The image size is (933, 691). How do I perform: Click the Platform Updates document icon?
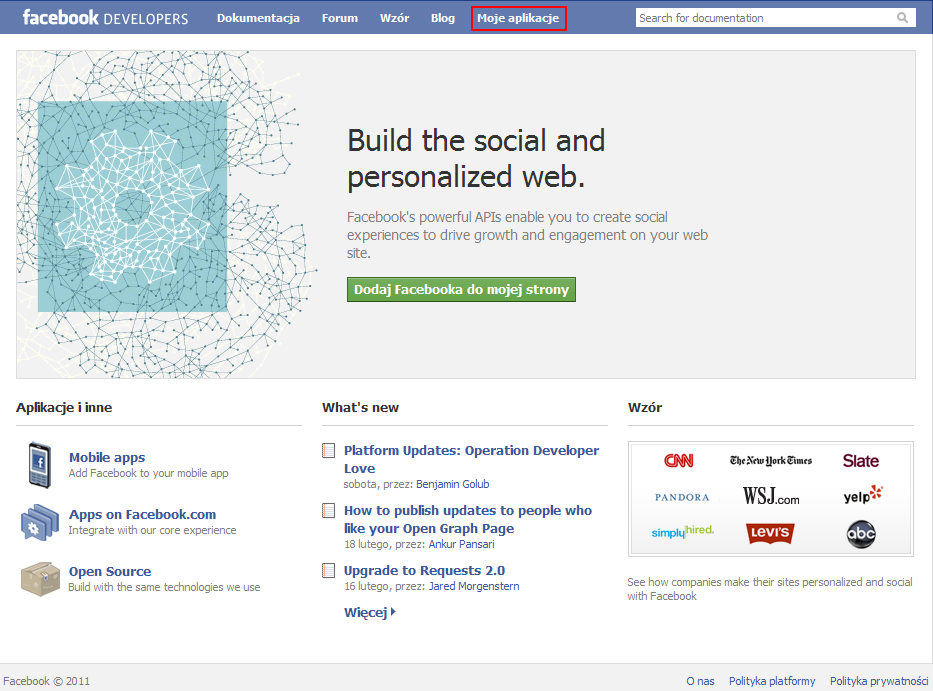328,451
